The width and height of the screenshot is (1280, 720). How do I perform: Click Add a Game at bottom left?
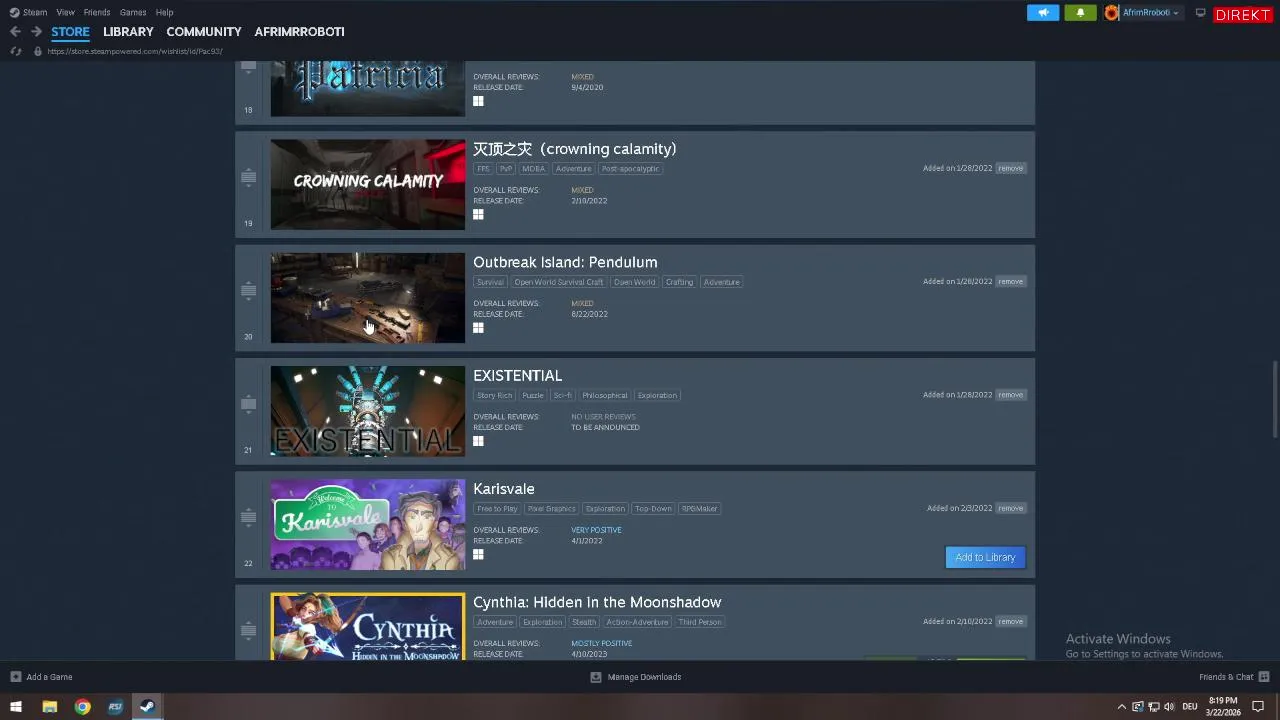click(x=41, y=677)
